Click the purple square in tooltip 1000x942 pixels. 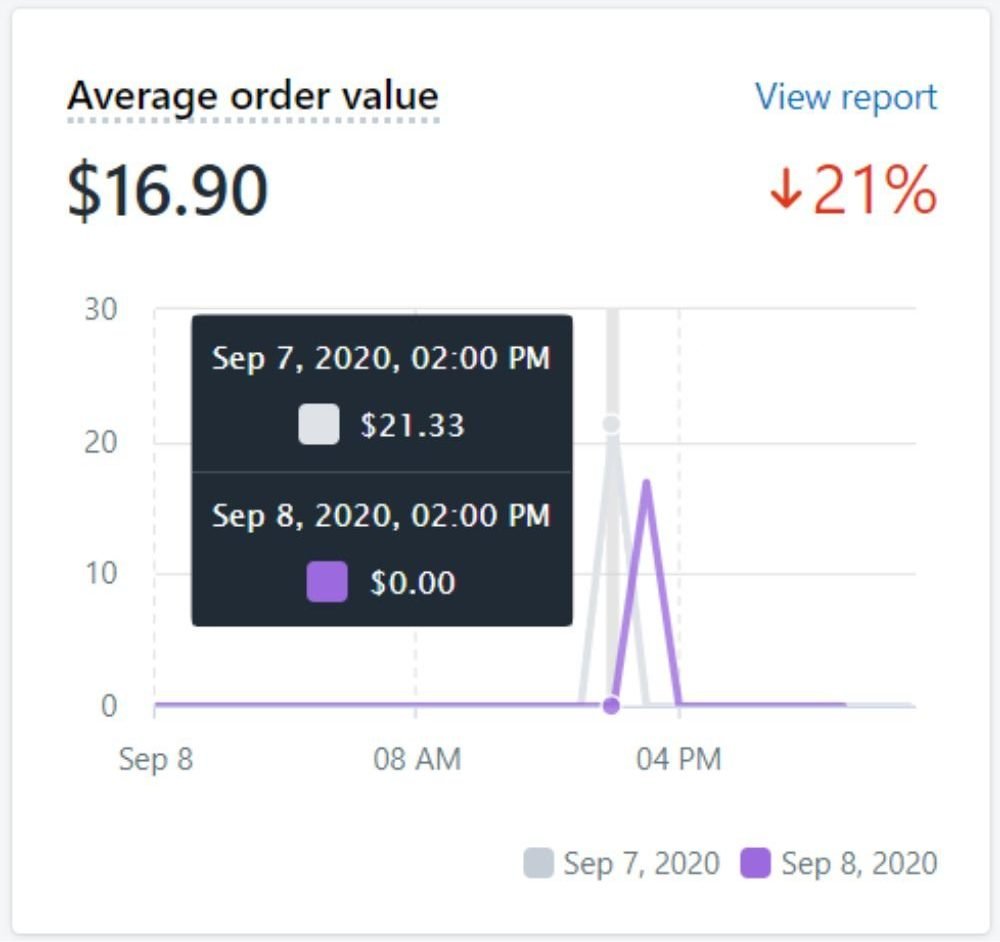[327, 582]
